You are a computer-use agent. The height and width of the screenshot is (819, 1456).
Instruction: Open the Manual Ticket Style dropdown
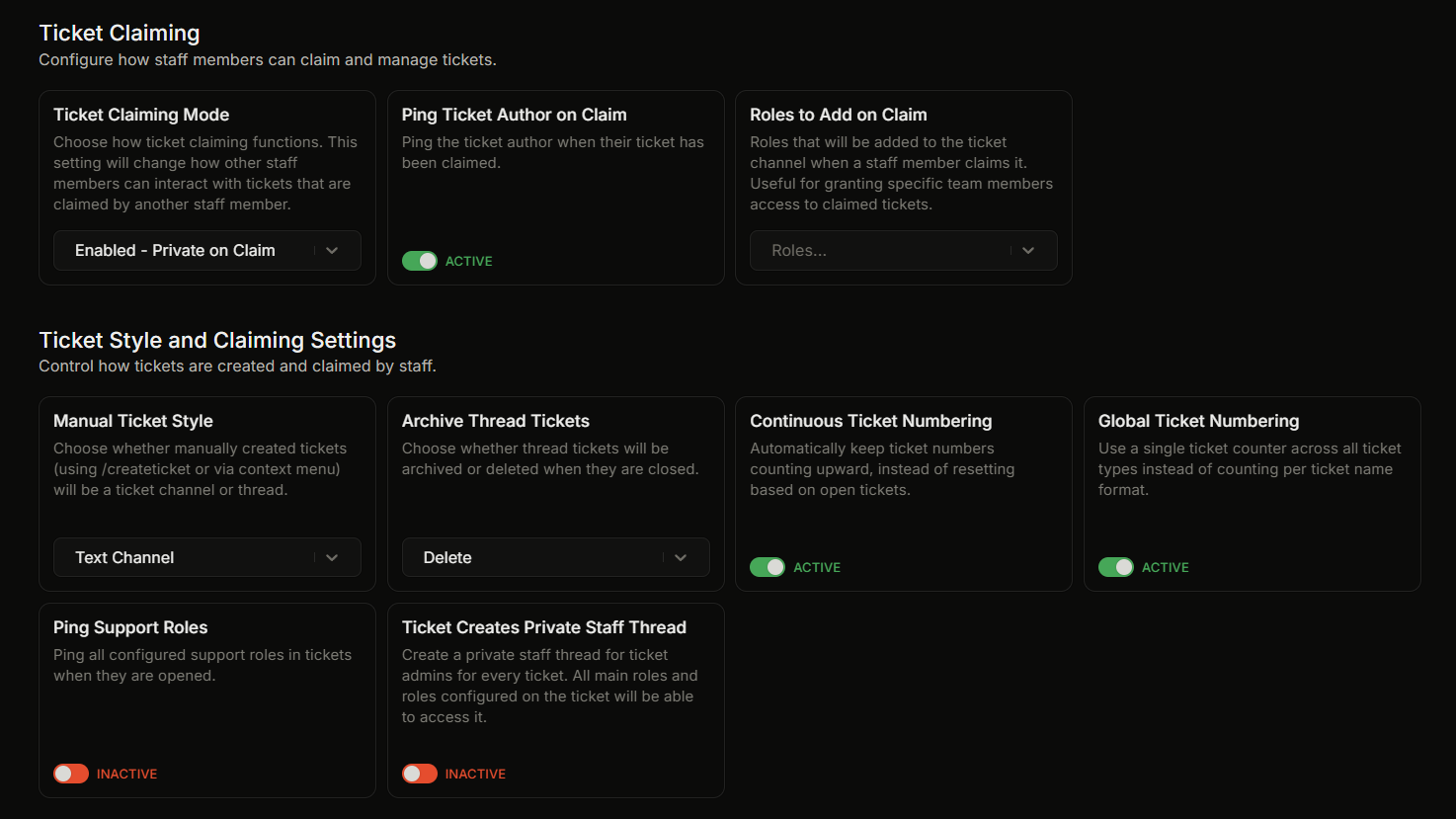tap(207, 557)
